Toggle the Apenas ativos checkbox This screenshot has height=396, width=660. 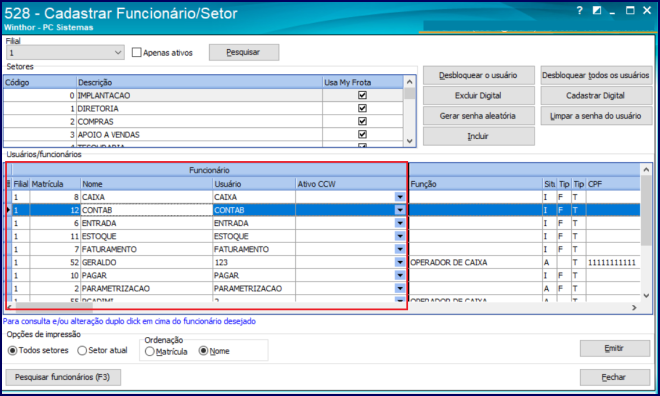pyautogui.click(x=136, y=53)
